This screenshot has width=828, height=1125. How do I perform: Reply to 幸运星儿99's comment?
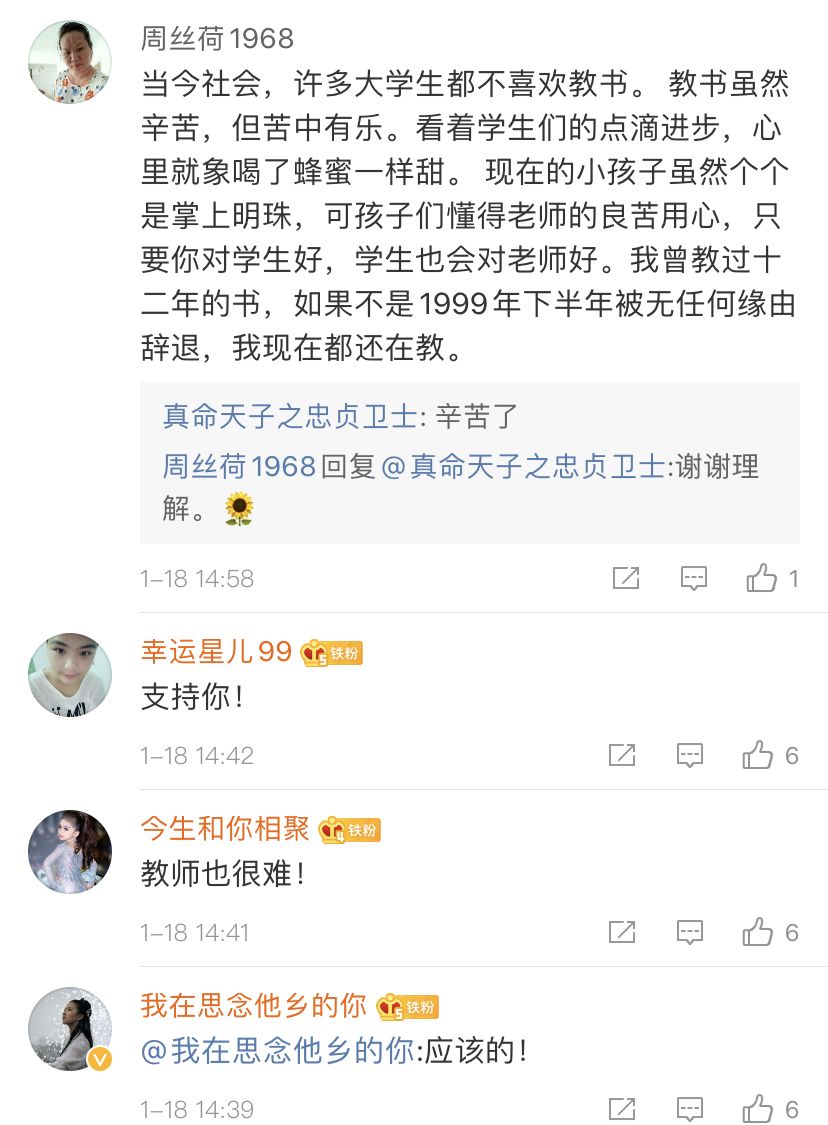click(689, 755)
